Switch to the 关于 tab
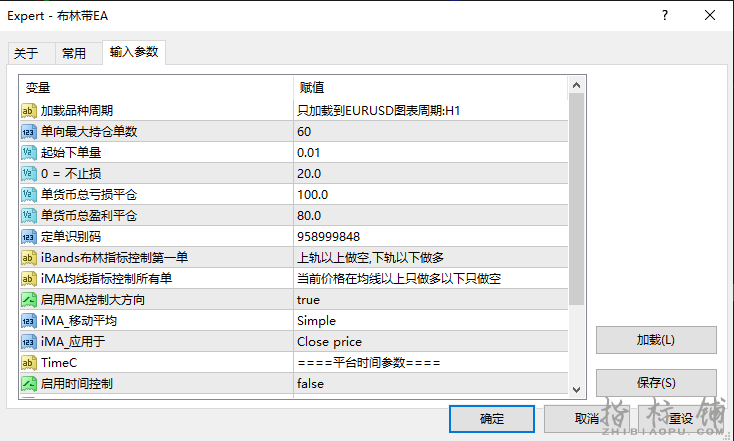 (31, 53)
